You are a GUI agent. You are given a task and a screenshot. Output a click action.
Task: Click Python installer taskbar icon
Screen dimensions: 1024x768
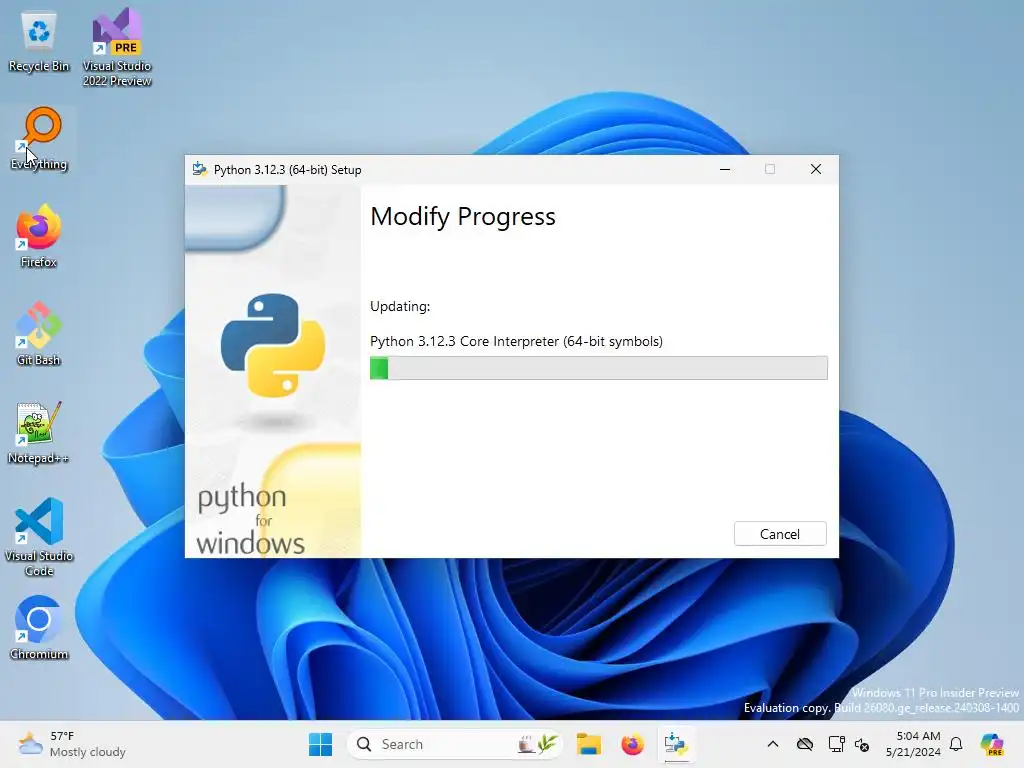click(x=676, y=744)
